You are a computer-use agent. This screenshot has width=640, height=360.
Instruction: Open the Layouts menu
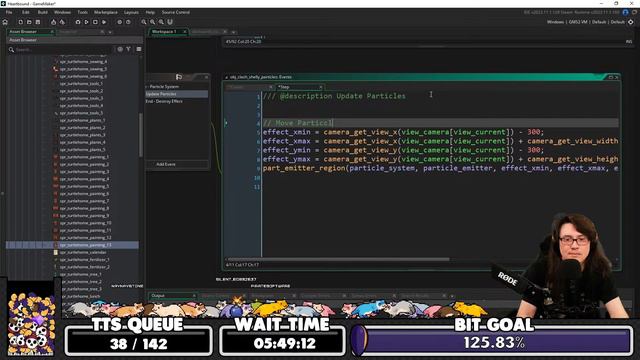pos(131,12)
